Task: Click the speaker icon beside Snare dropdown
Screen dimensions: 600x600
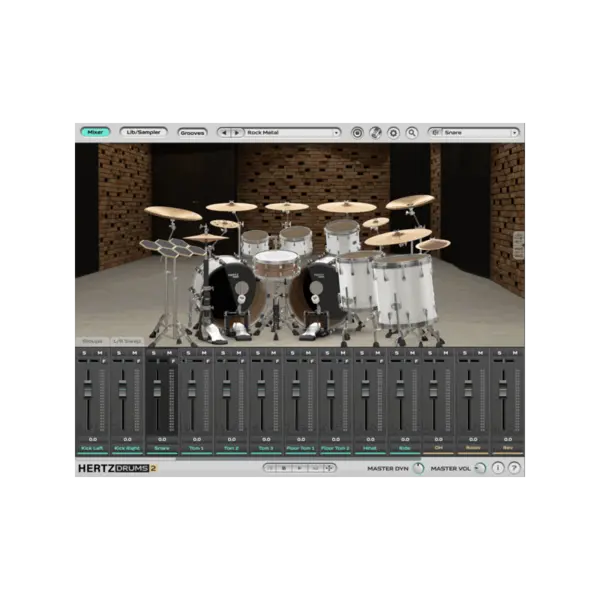Action: click(x=435, y=133)
